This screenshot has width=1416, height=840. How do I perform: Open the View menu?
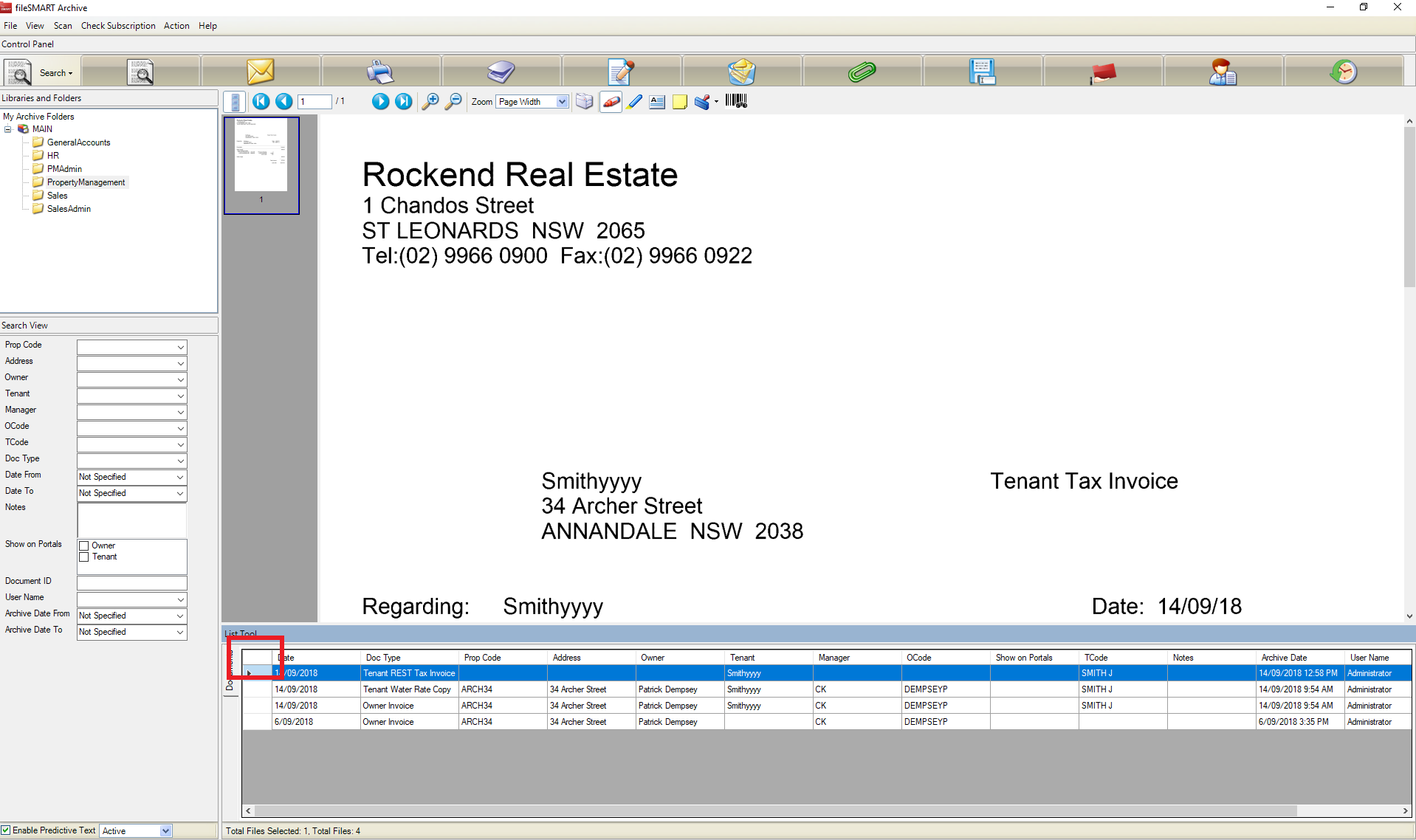pos(35,26)
